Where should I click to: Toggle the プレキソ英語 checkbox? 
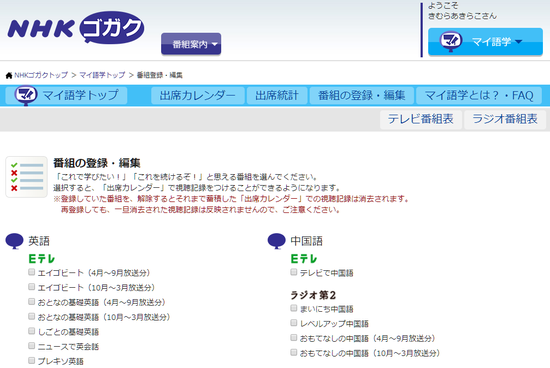(32, 360)
